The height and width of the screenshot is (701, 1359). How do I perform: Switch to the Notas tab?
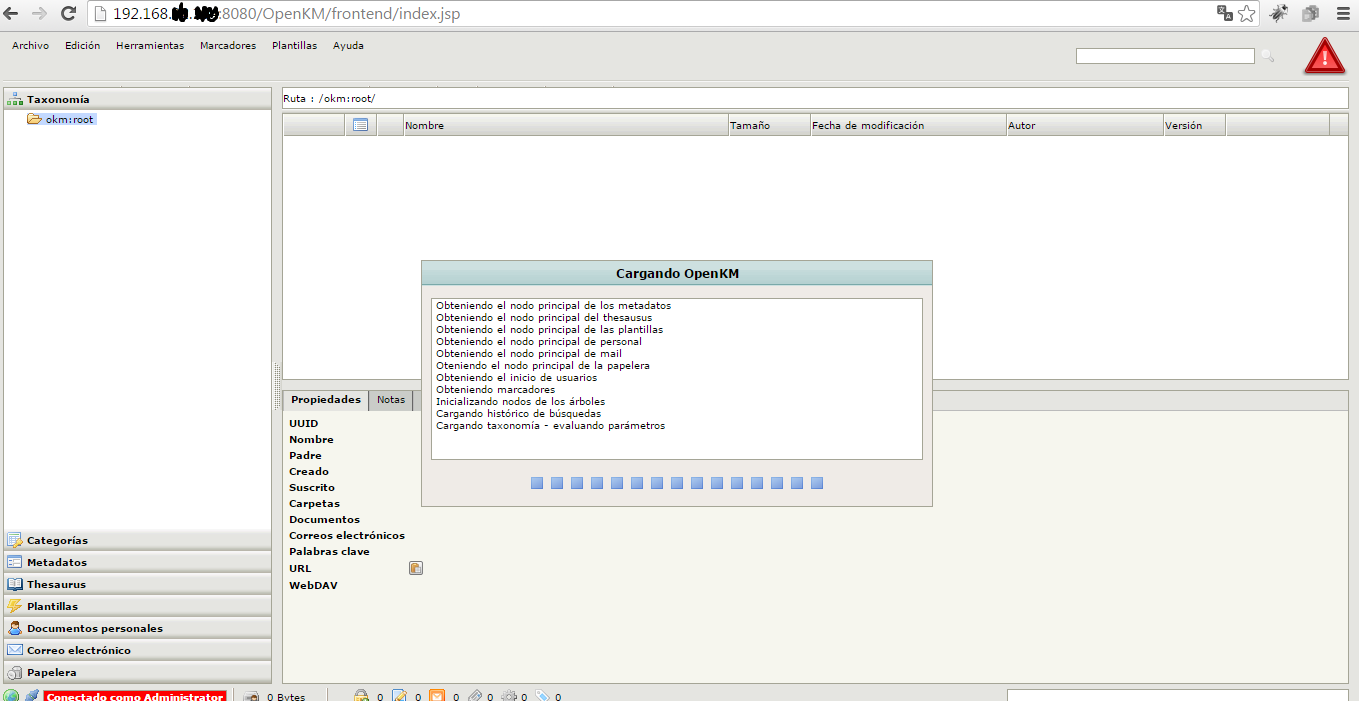click(391, 400)
